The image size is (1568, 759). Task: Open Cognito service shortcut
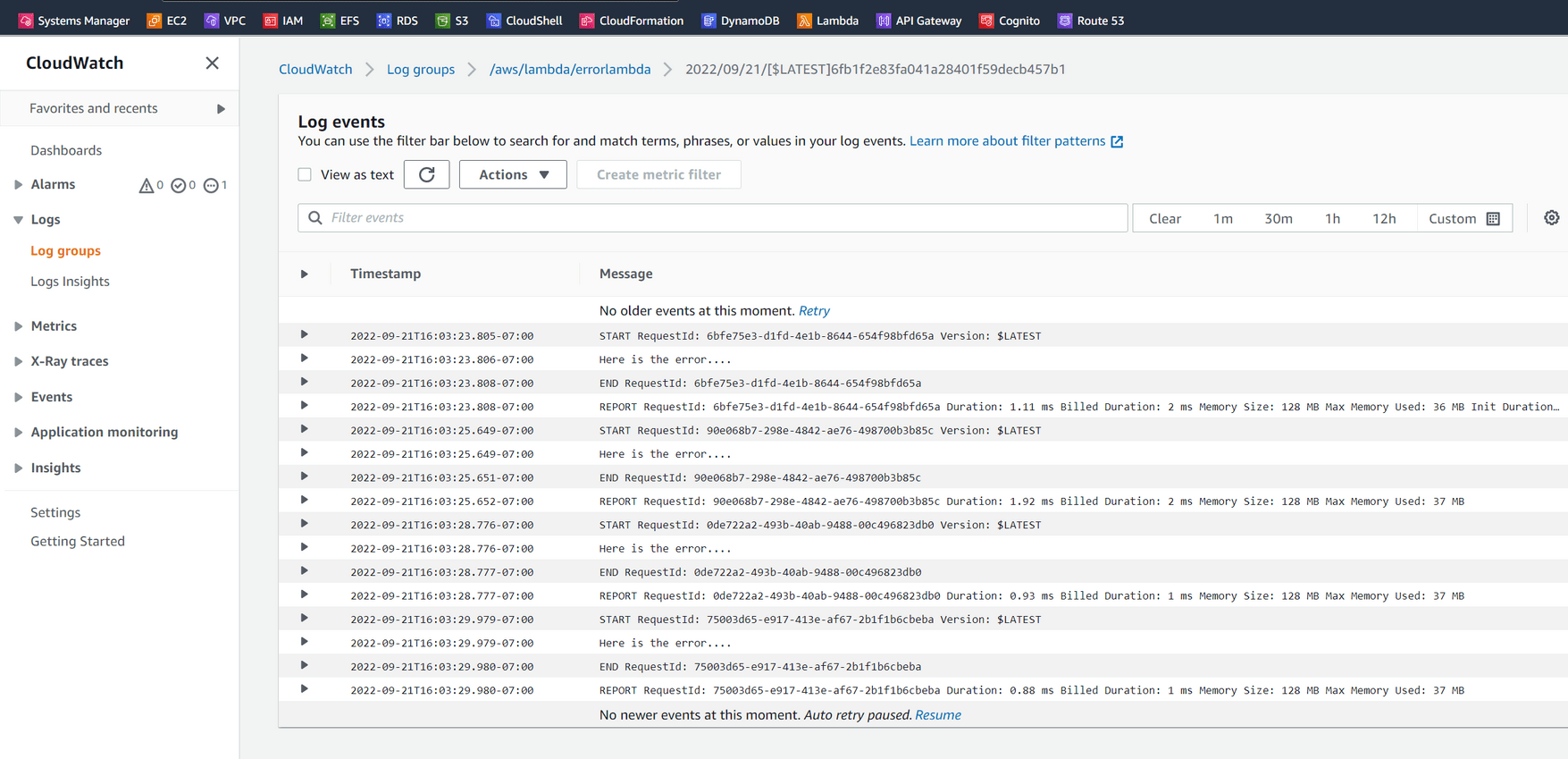click(1010, 21)
